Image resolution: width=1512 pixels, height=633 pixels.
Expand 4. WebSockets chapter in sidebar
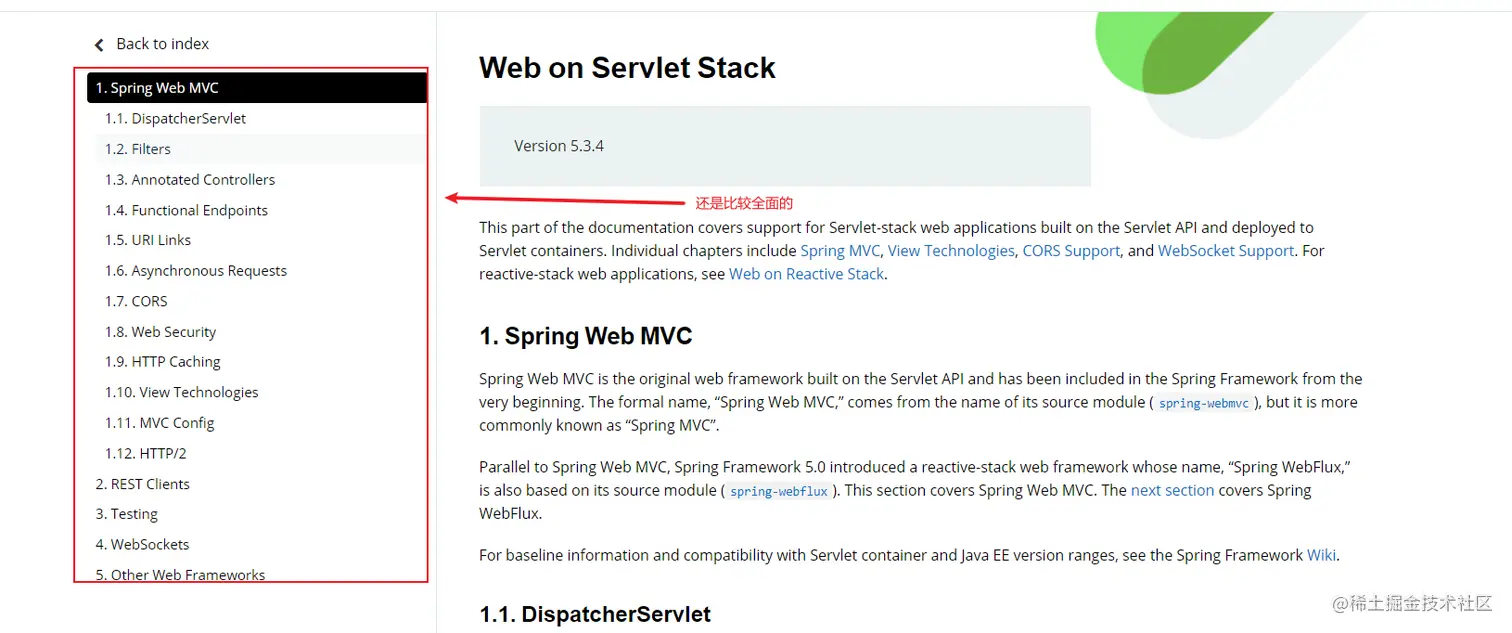click(142, 545)
